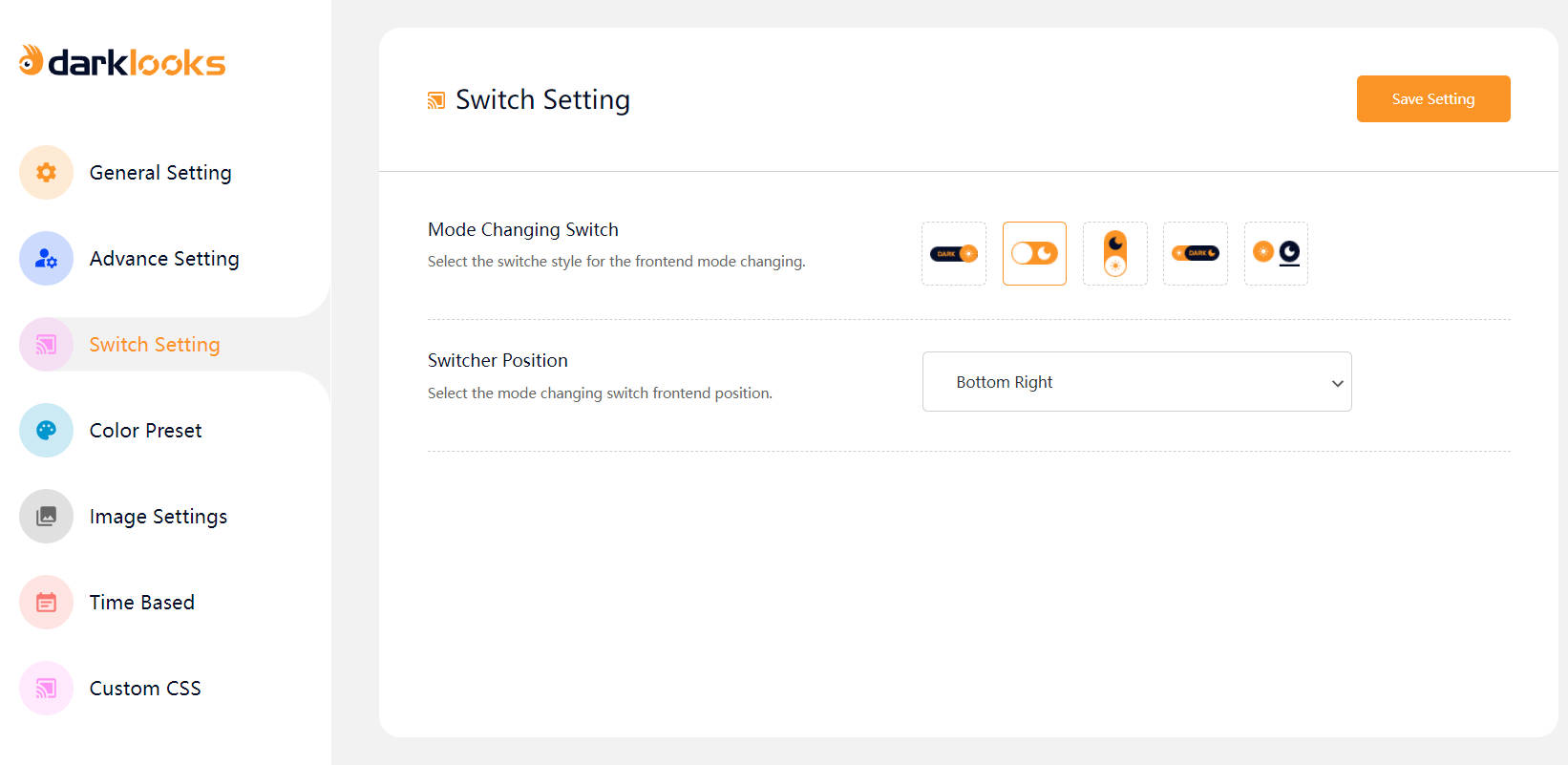Open the Color Preset menu item
This screenshot has width=1568, height=765.
[145, 431]
